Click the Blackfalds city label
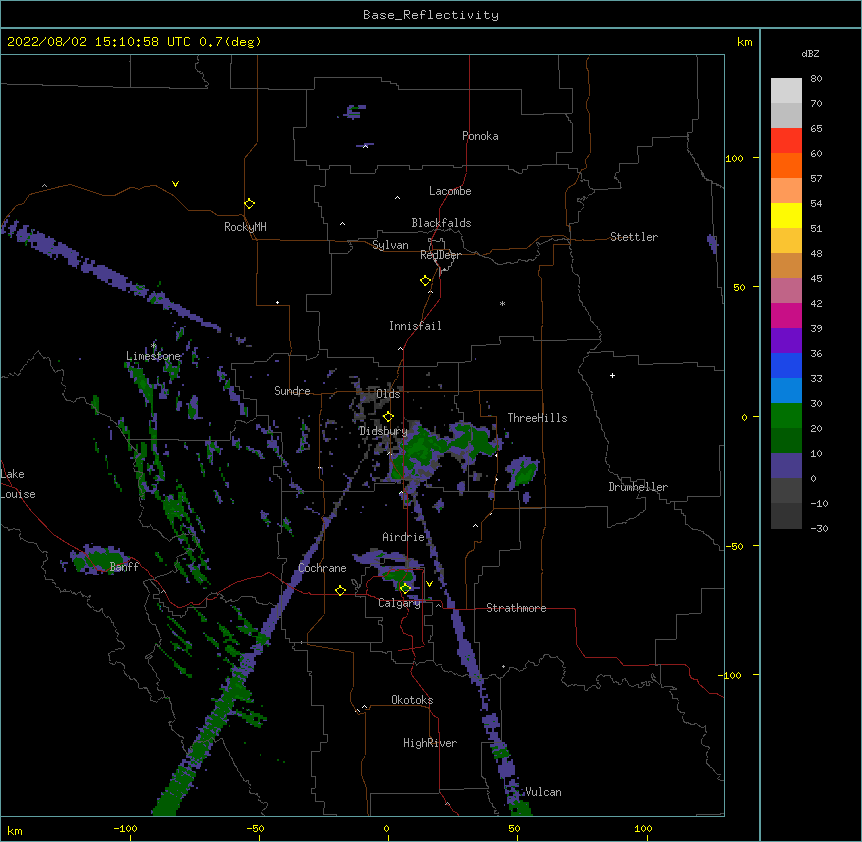The width and height of the screenshot is (862, 842). [441, 223]
